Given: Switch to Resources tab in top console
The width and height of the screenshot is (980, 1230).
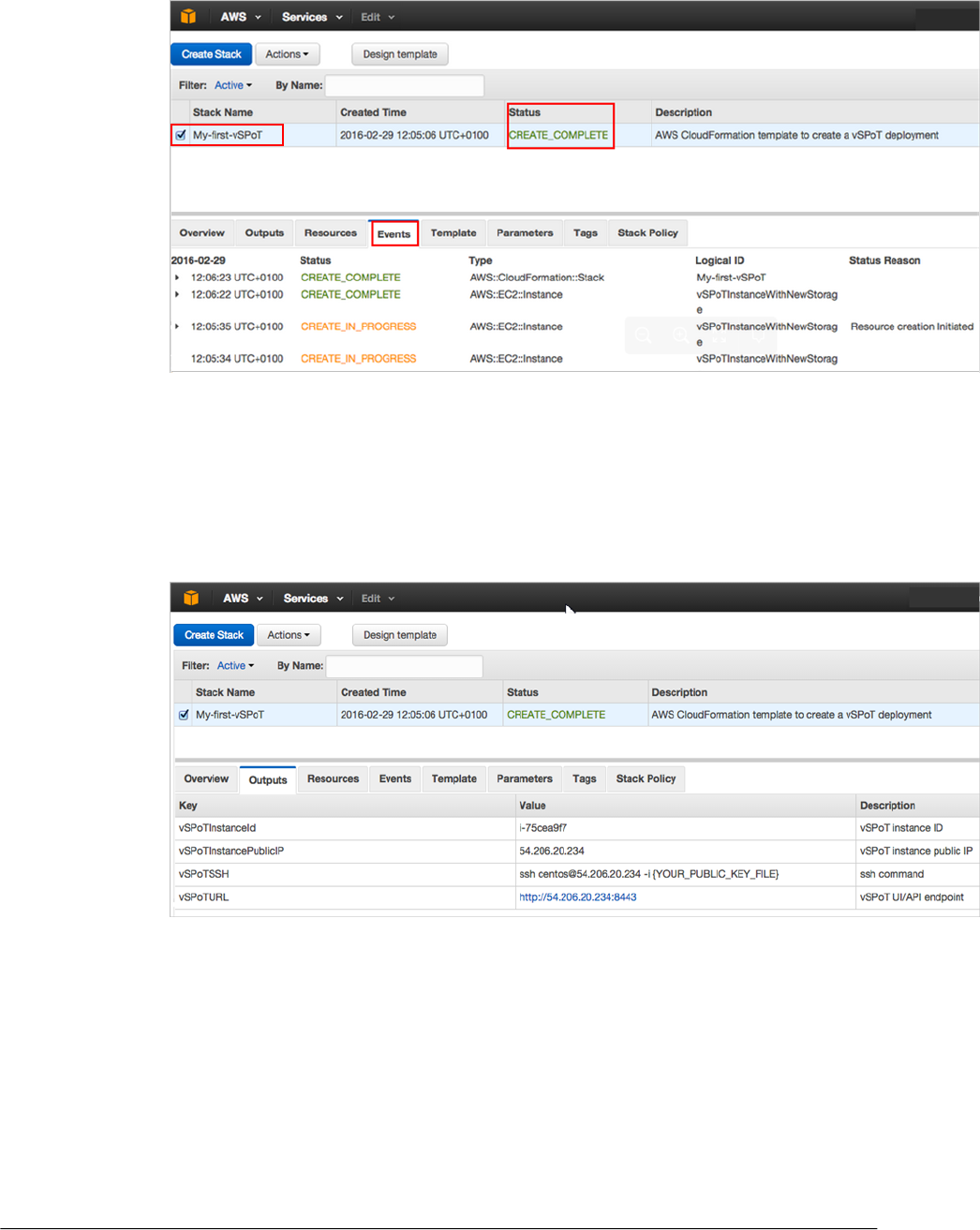Looking at the screenshot, I should coord(331,233).
